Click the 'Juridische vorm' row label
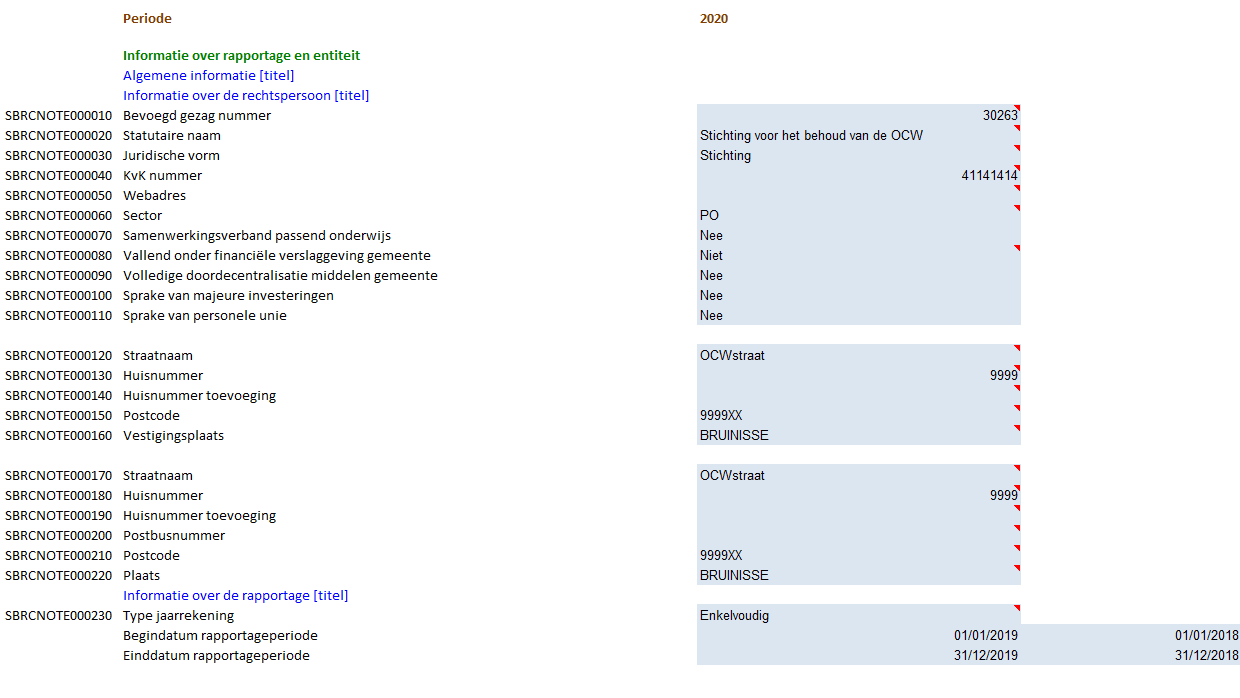The width and height of the screenshot is (1240, 698). (x=171, y=156)
